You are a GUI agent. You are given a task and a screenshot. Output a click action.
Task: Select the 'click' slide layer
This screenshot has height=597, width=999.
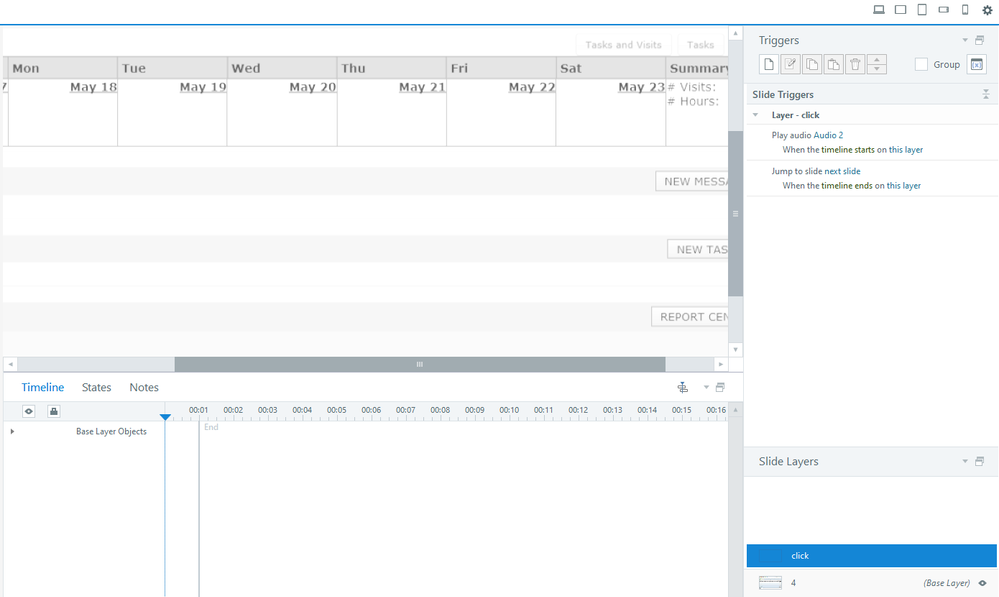872,556
